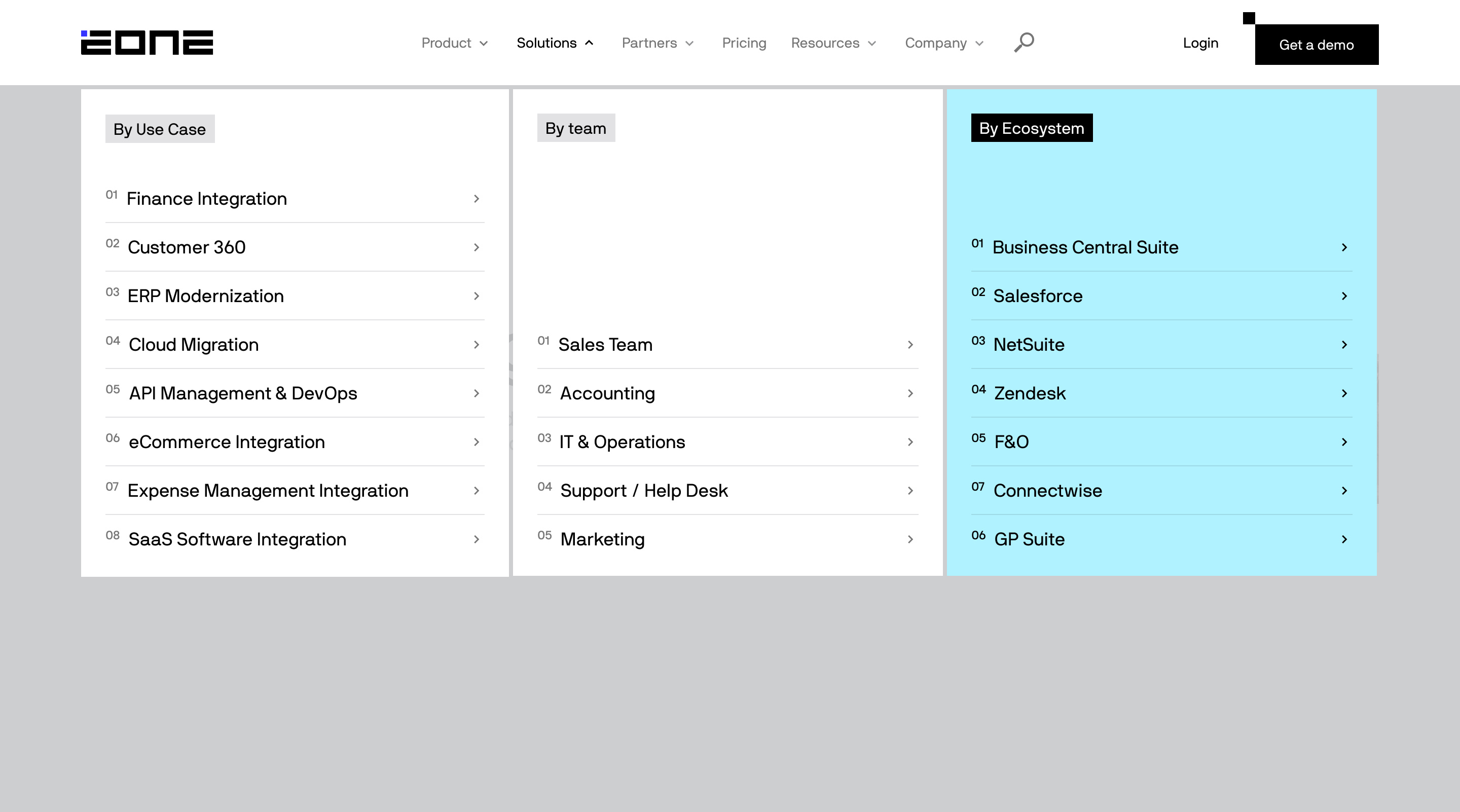Viewport: 1460px width, 812px height.
Task: Open Expense Management Integration
Action: (x=295, y=491)
